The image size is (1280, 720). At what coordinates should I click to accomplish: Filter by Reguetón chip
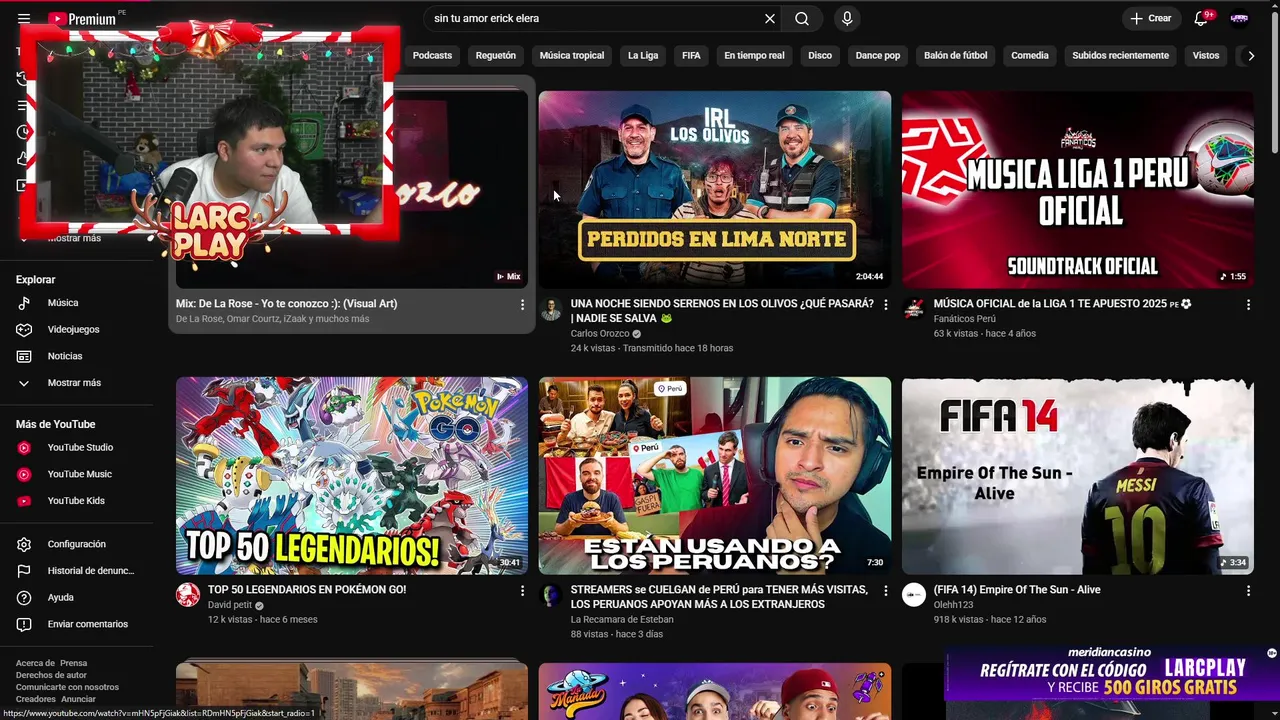click(x=496, y=55)
